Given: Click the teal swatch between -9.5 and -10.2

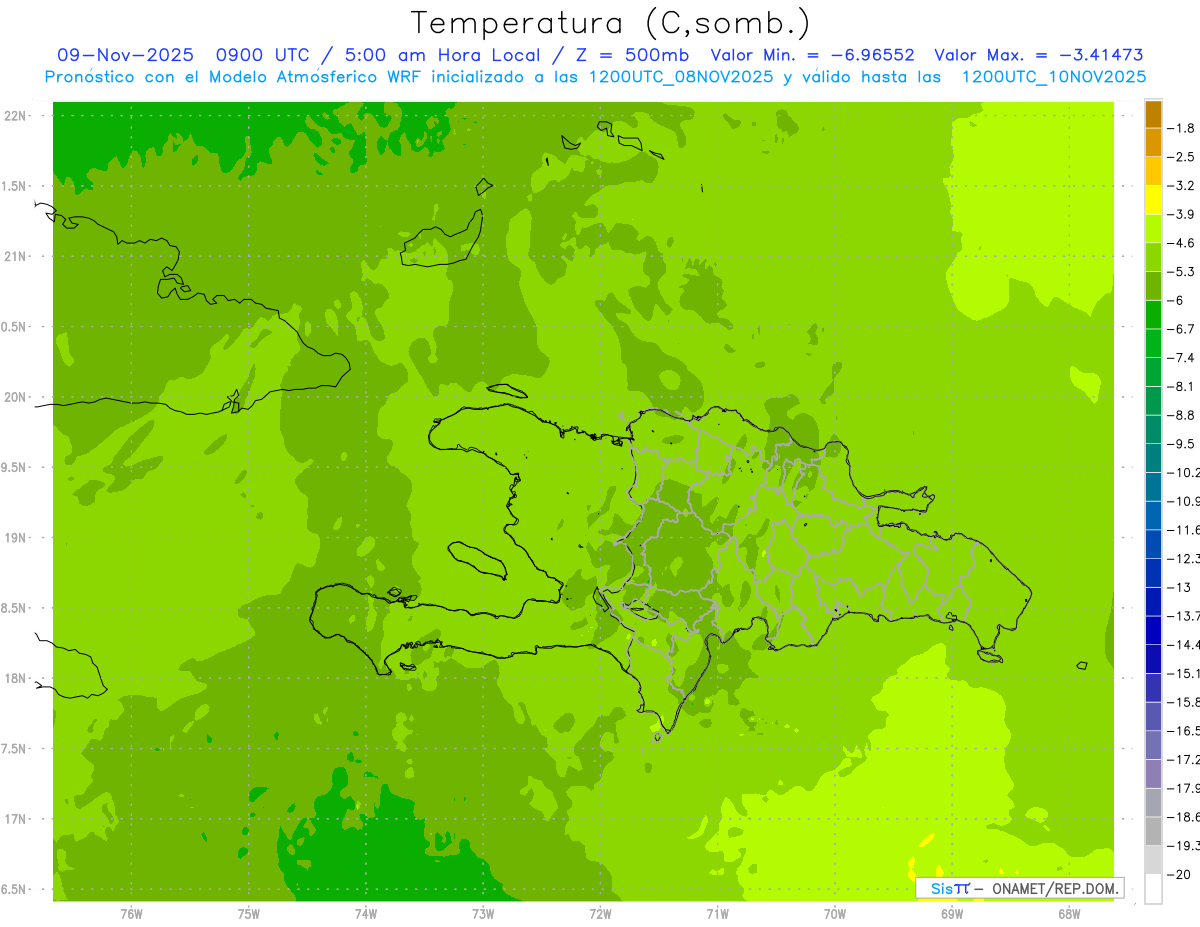Looking at the screenshot, I should tap(1153, 458).
